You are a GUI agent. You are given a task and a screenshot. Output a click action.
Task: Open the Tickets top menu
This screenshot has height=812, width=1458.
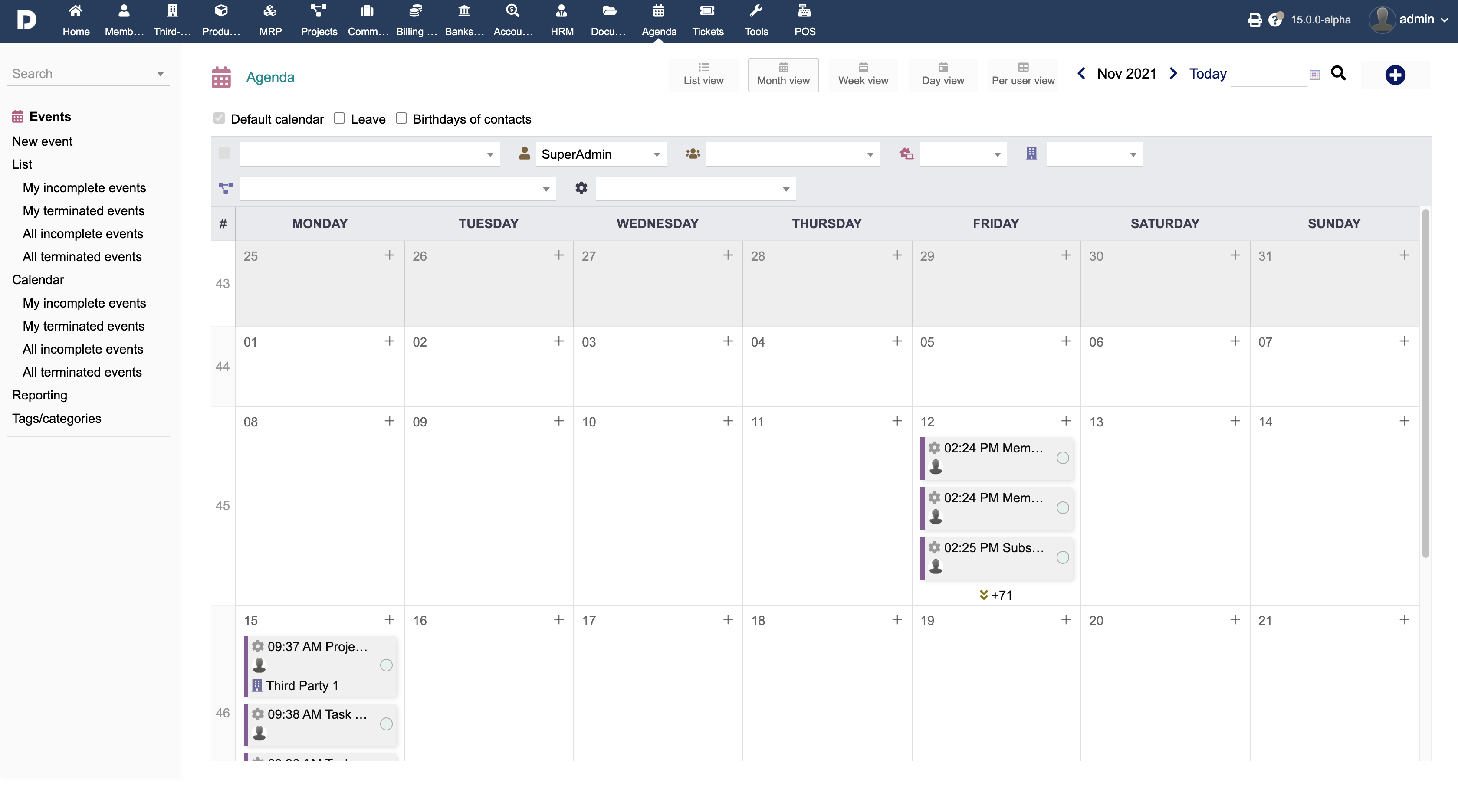707,20
